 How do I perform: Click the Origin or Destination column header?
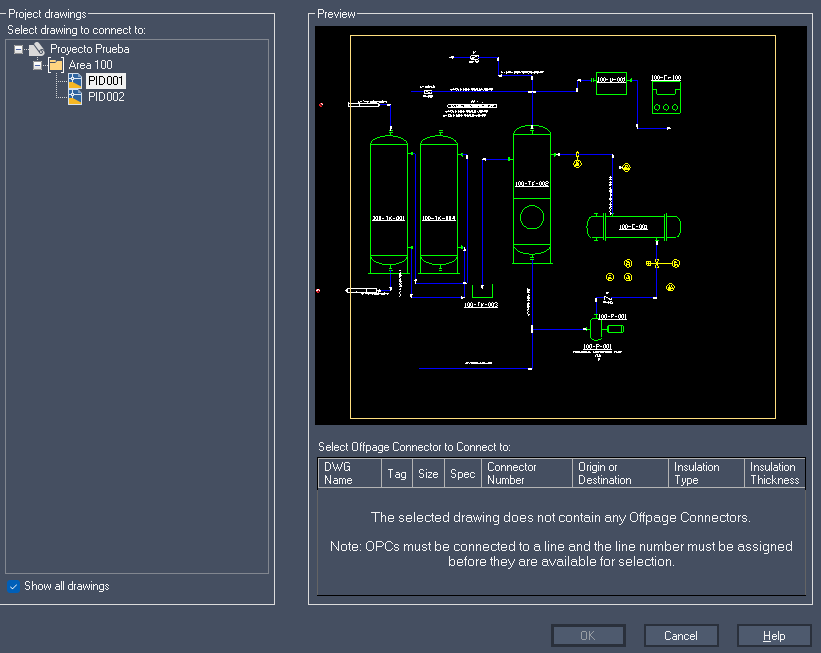coord(620,473)
